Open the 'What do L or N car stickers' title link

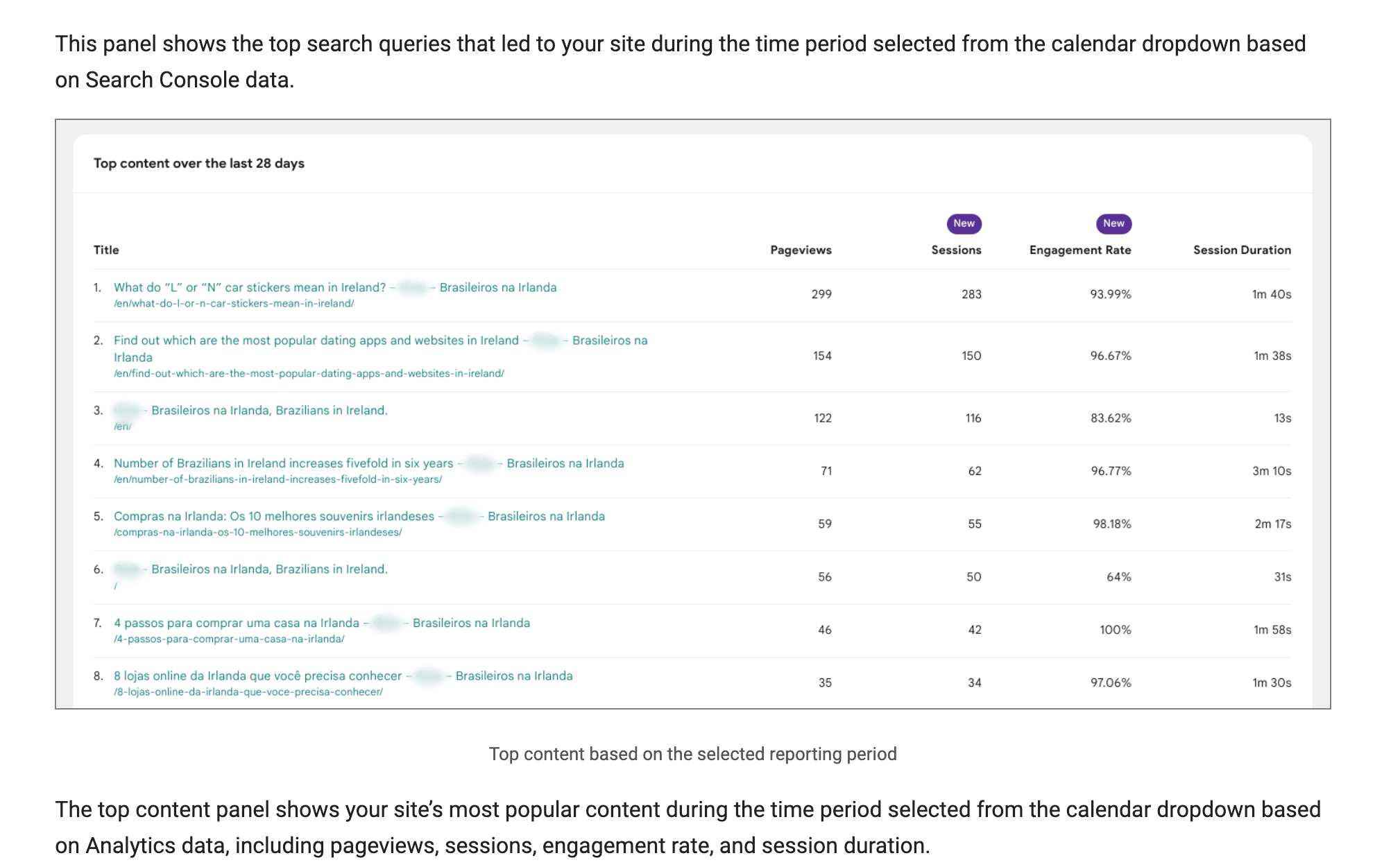point(335,287)
